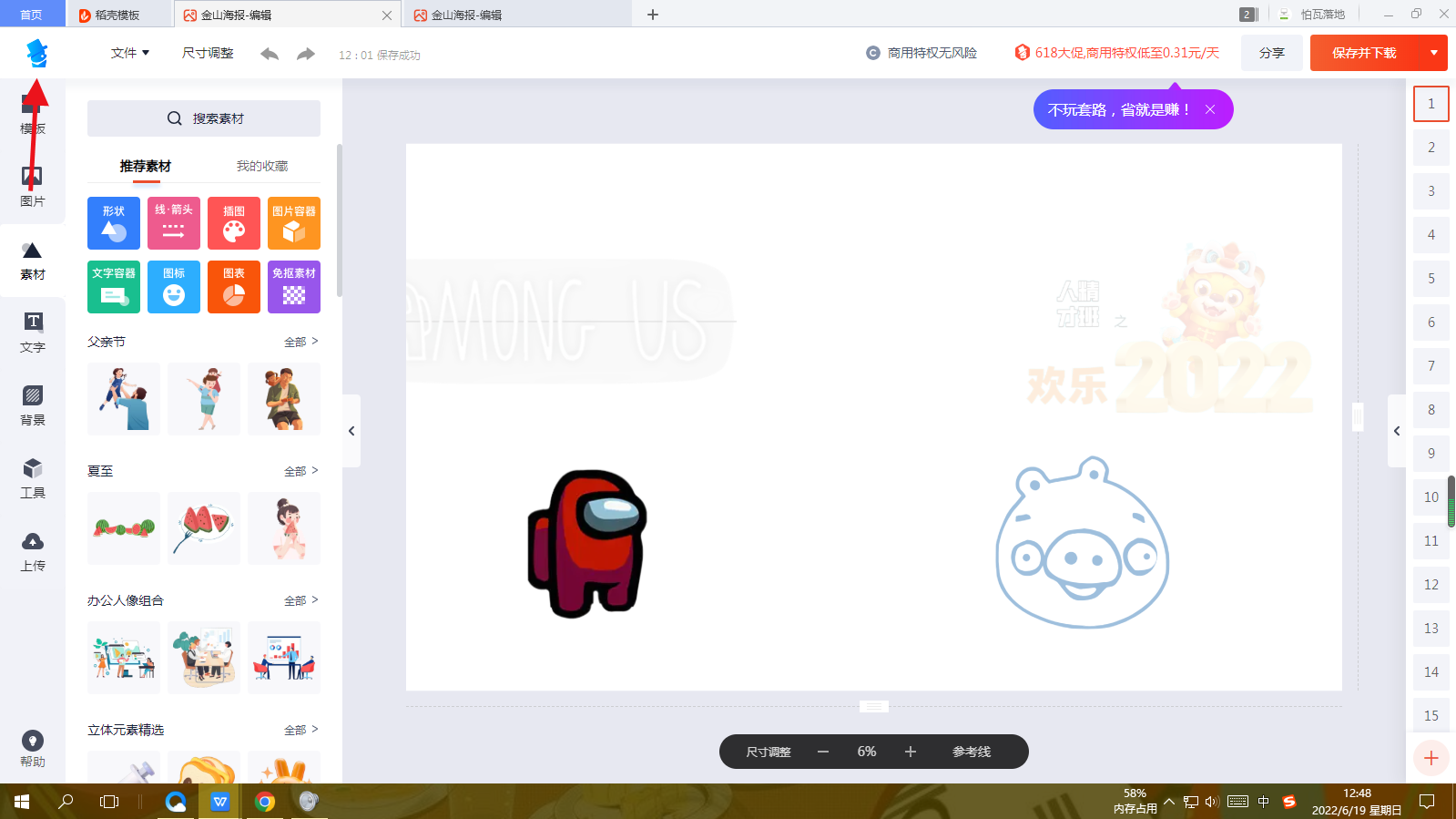The width and height of the screenshot is (1456, 819).
Task: Open the 618大促 promotion link
Action: click(x=1117, y=53)
